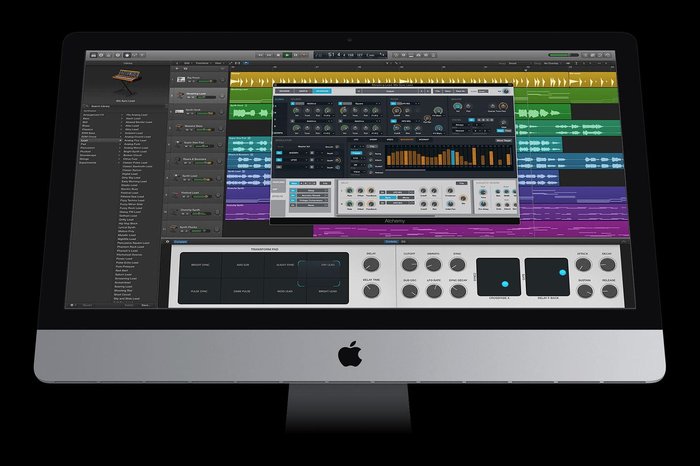Select the Bright Sync Transform Pad cell
Screen dimensions: 700x466
pos(200,265)
